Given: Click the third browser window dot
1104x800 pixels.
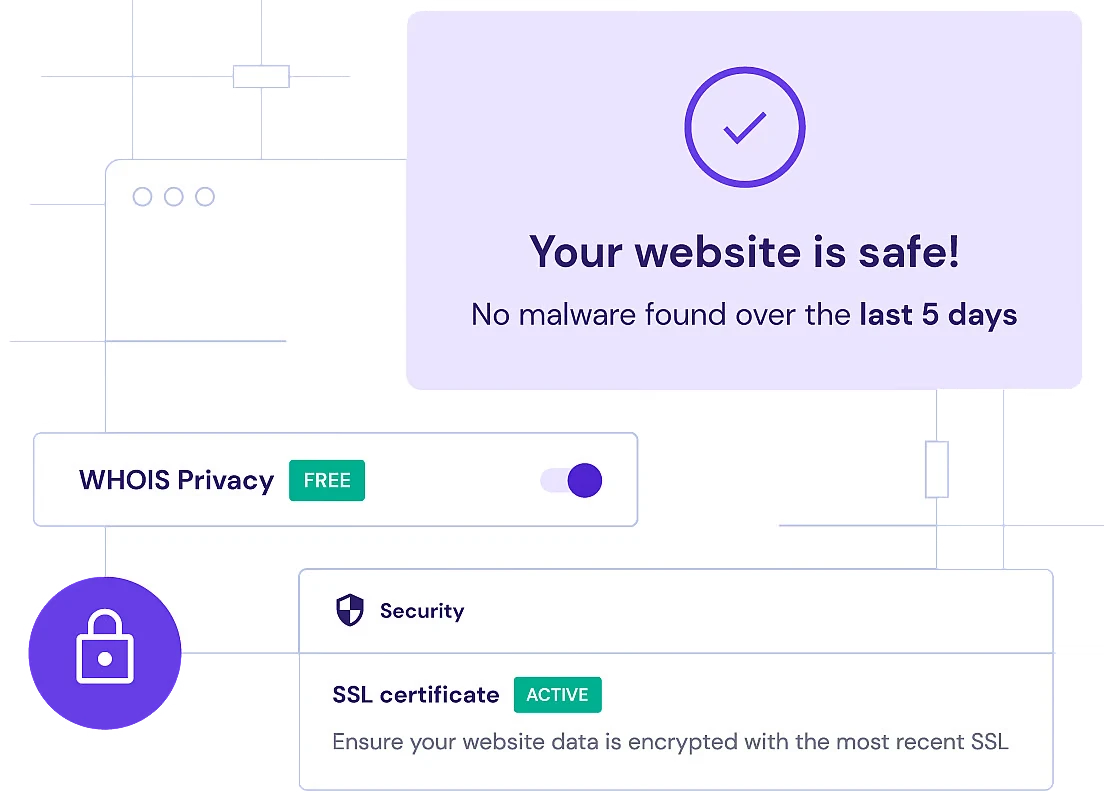Looking at the screenshot, I should pos(205,197).
